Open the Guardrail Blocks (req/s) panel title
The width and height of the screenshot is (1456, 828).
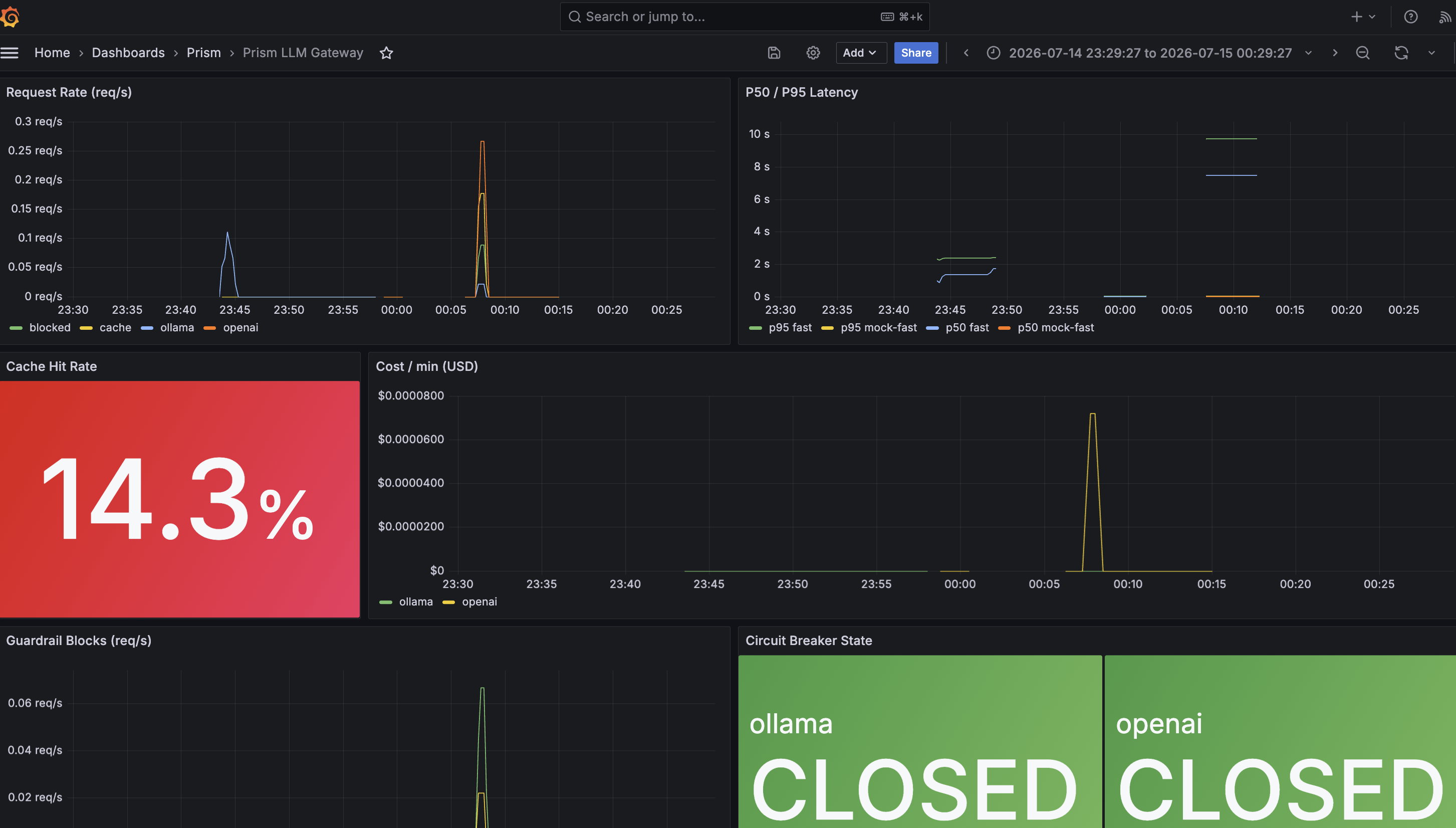click(79, 641)
